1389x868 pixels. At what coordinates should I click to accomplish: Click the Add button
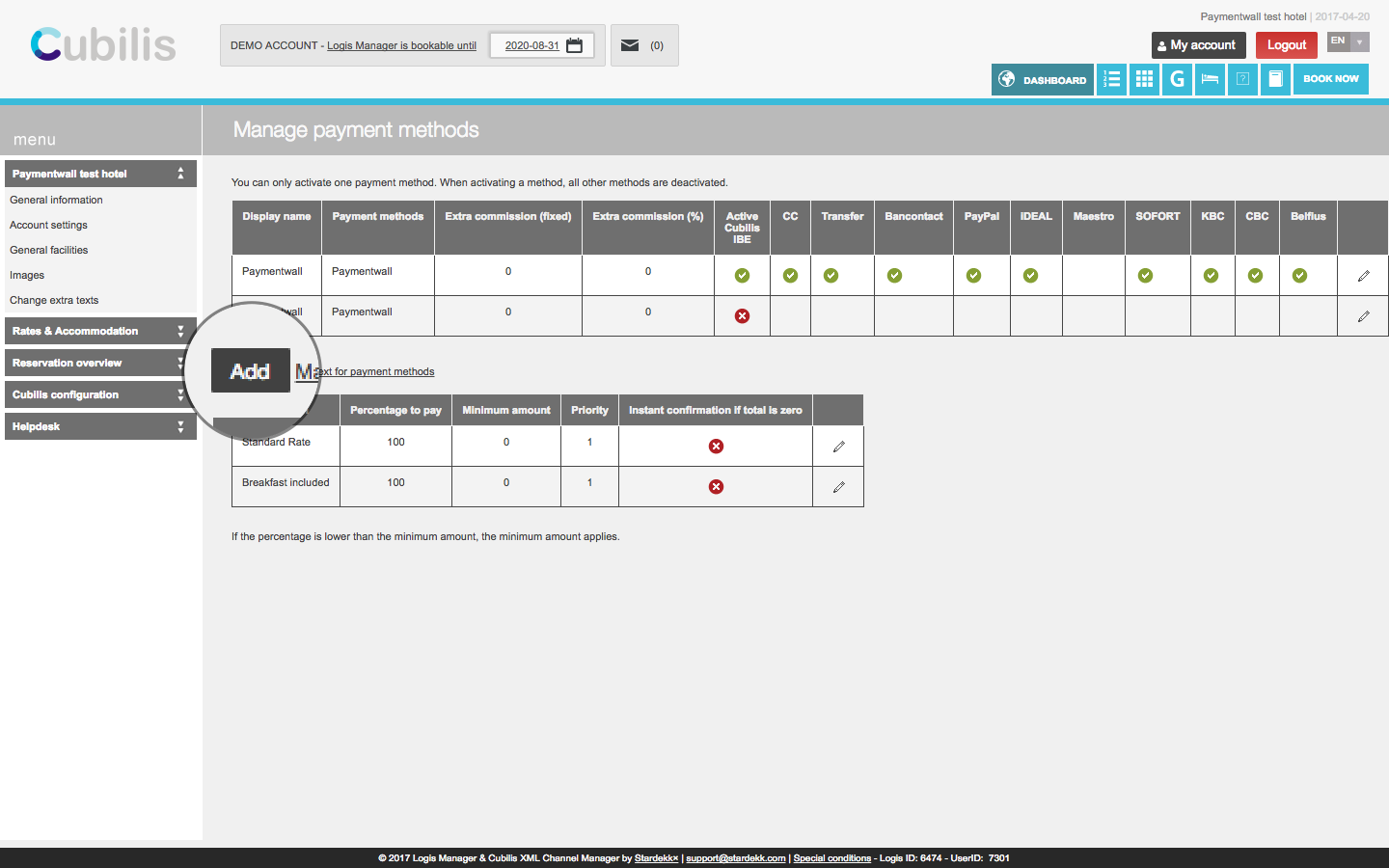point(250,371)
